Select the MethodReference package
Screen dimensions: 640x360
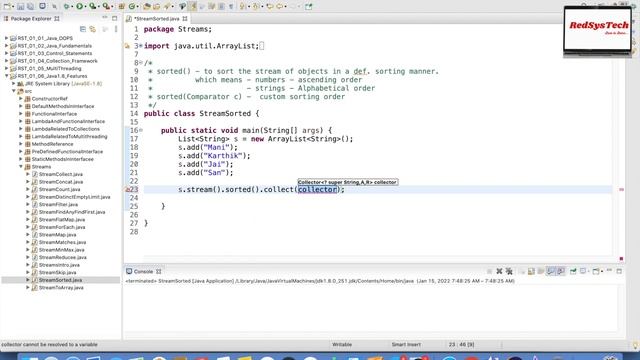pos(52,144)
